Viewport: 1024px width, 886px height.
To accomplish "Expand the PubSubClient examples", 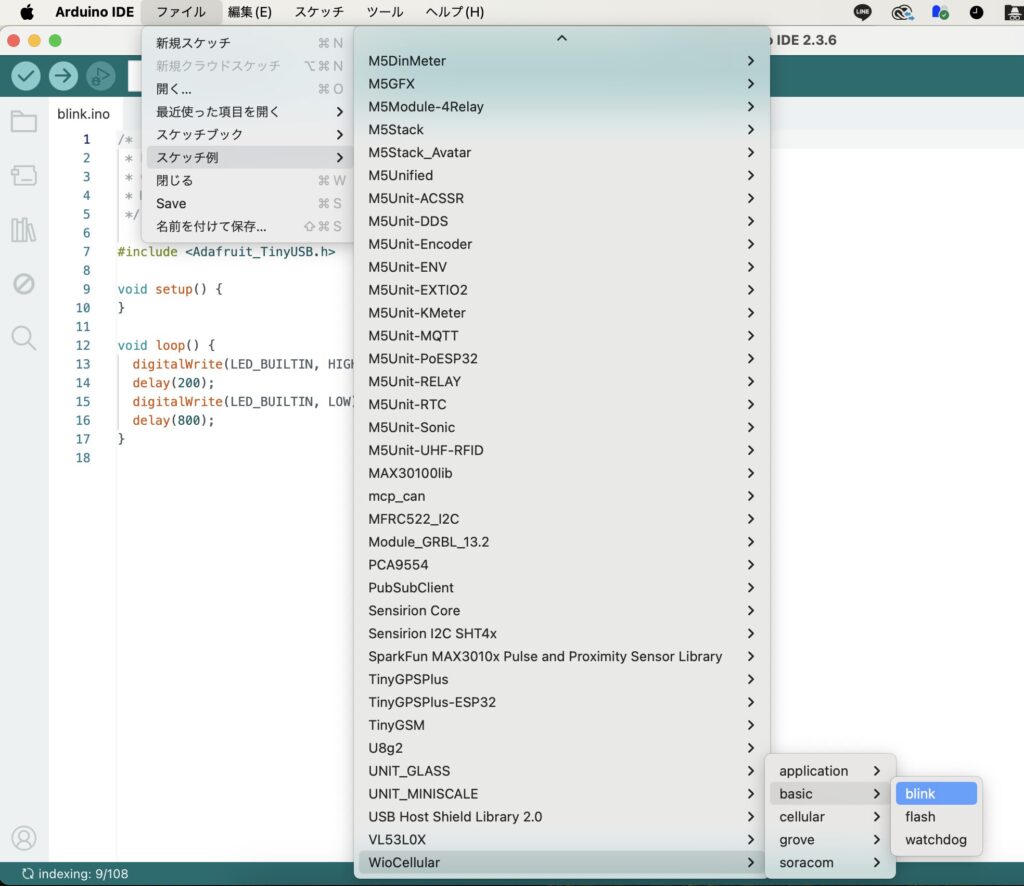I will coord(562,588).
